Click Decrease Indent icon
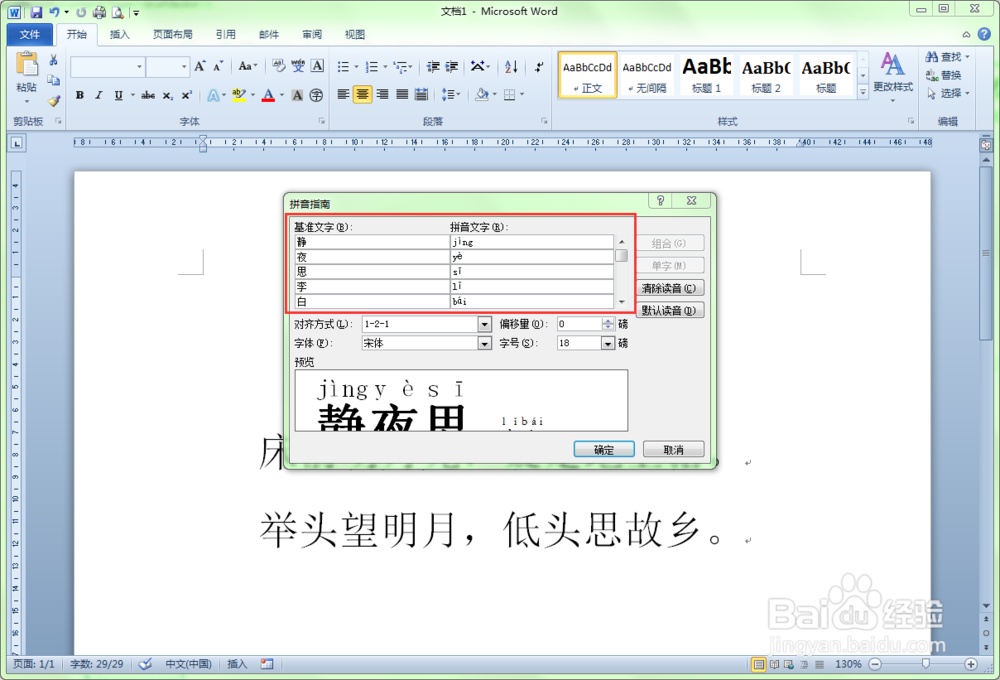Image resolution: width=1000 pixels, height=680 pixels. point(433,66)
